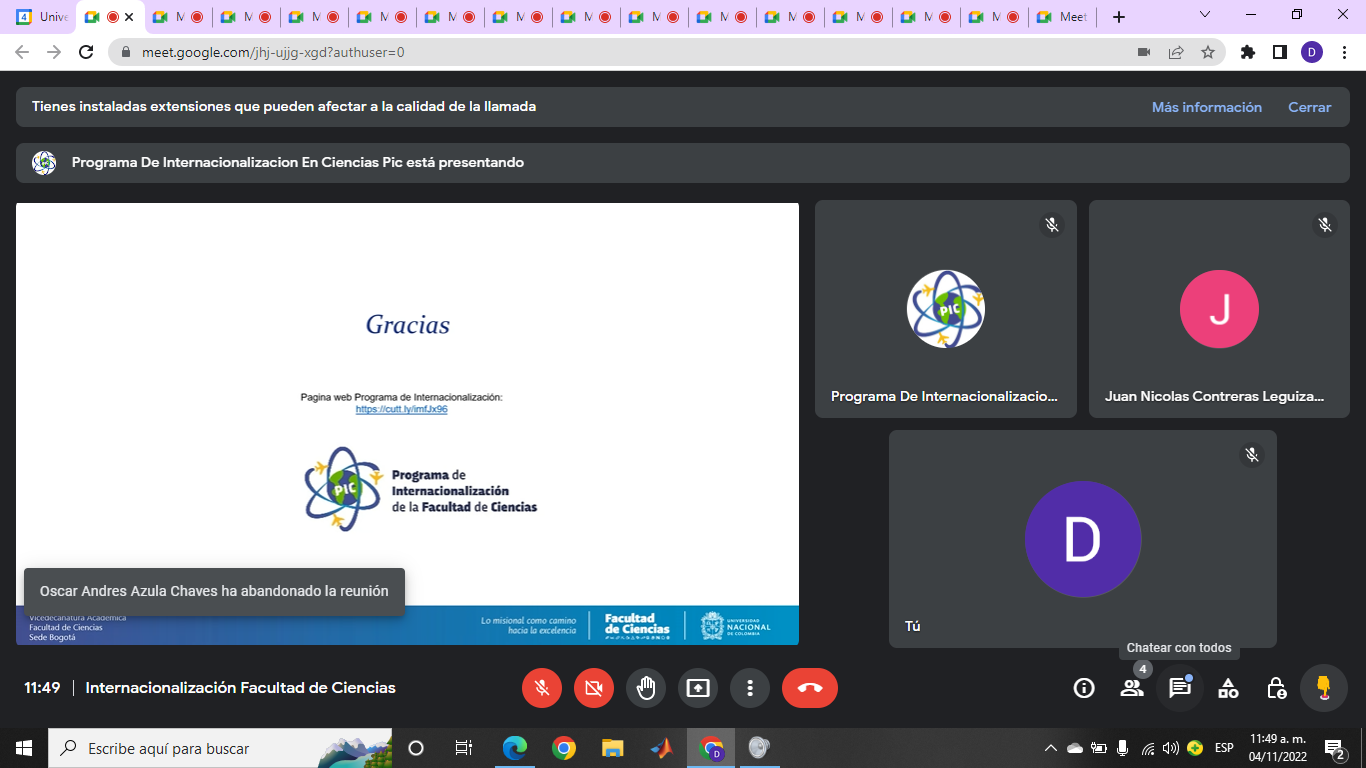1366x768 pixels.
Task: Switch to the first University browser tab
Action: click(42, 17)
